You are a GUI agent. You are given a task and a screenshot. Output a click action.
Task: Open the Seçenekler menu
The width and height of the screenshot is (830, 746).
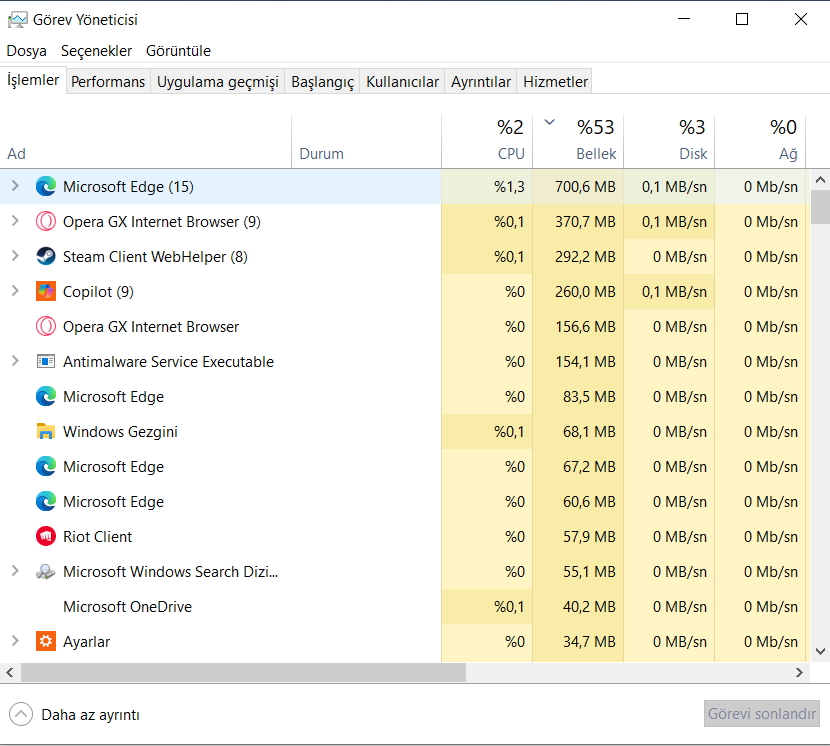click(x=96, y=51)
